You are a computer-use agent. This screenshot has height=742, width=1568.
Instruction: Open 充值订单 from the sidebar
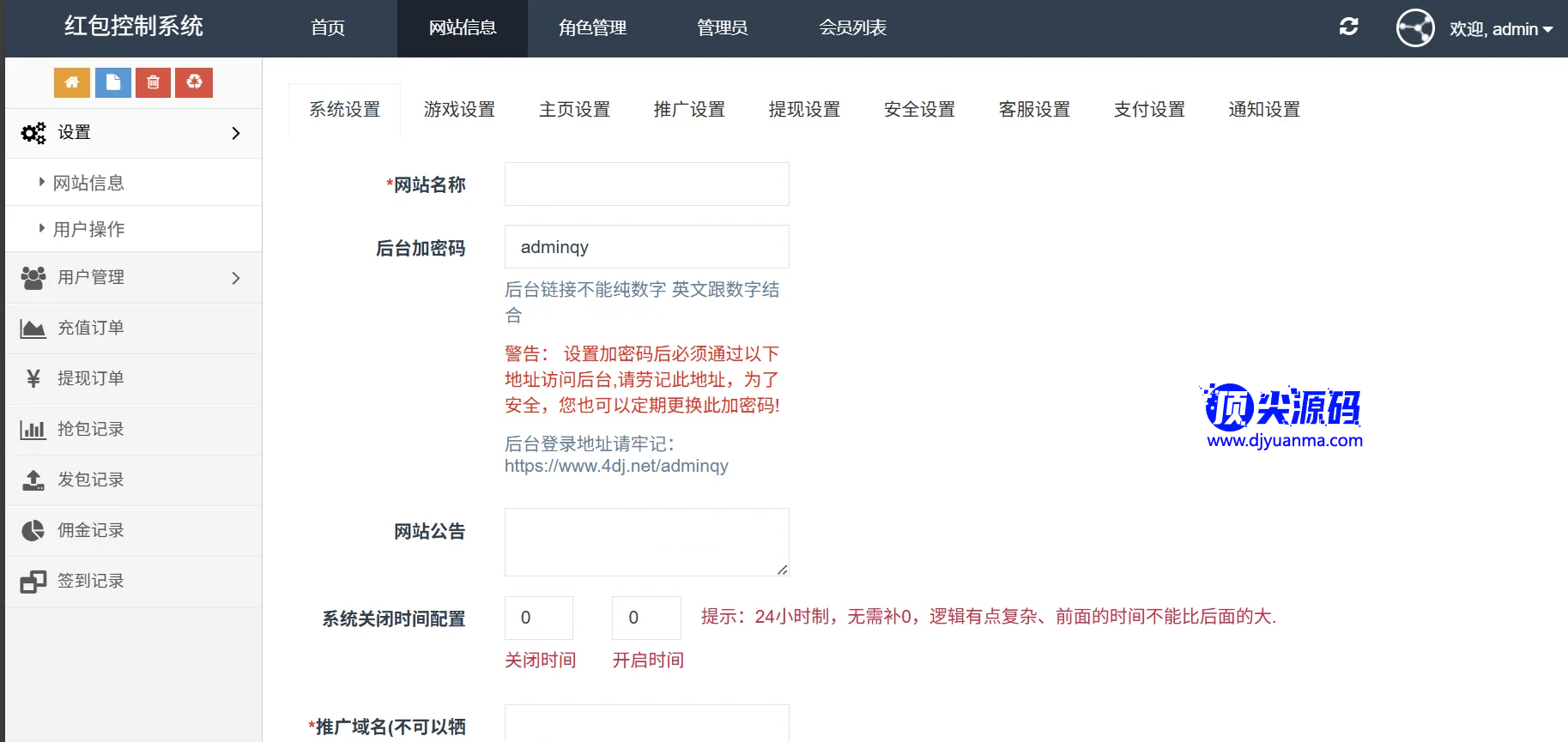90,328
